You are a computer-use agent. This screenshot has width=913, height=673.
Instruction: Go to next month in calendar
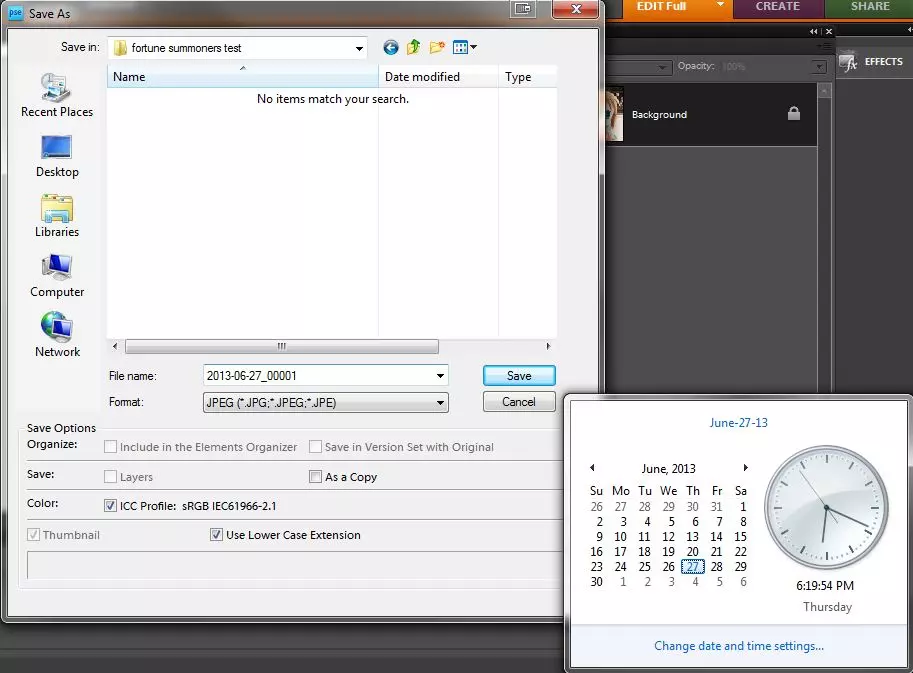click(745, 467)
